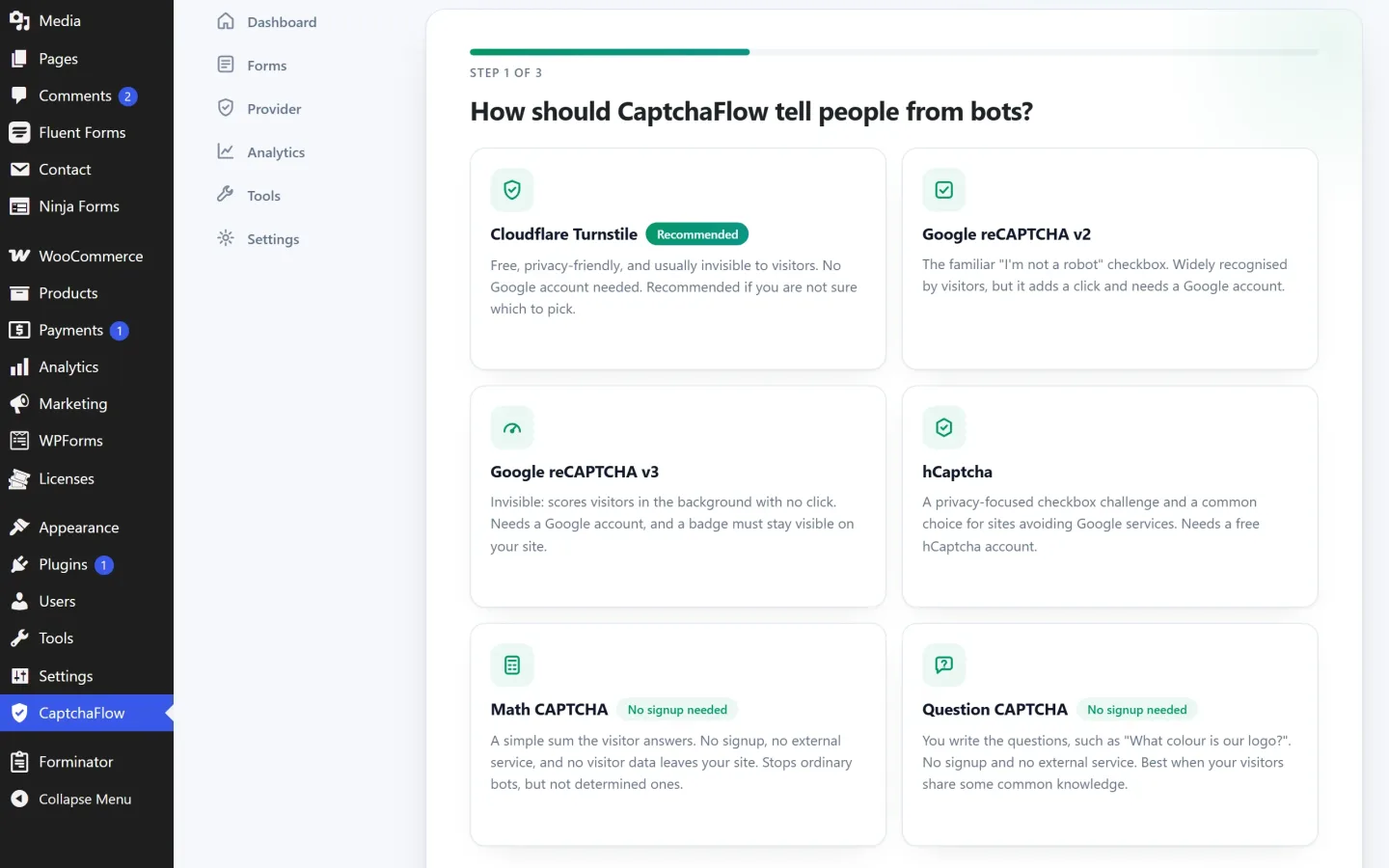Viewport: 1389px width, 868px height.
Task: Click the WPForms sidebar icon
Action: click(19, 441)
